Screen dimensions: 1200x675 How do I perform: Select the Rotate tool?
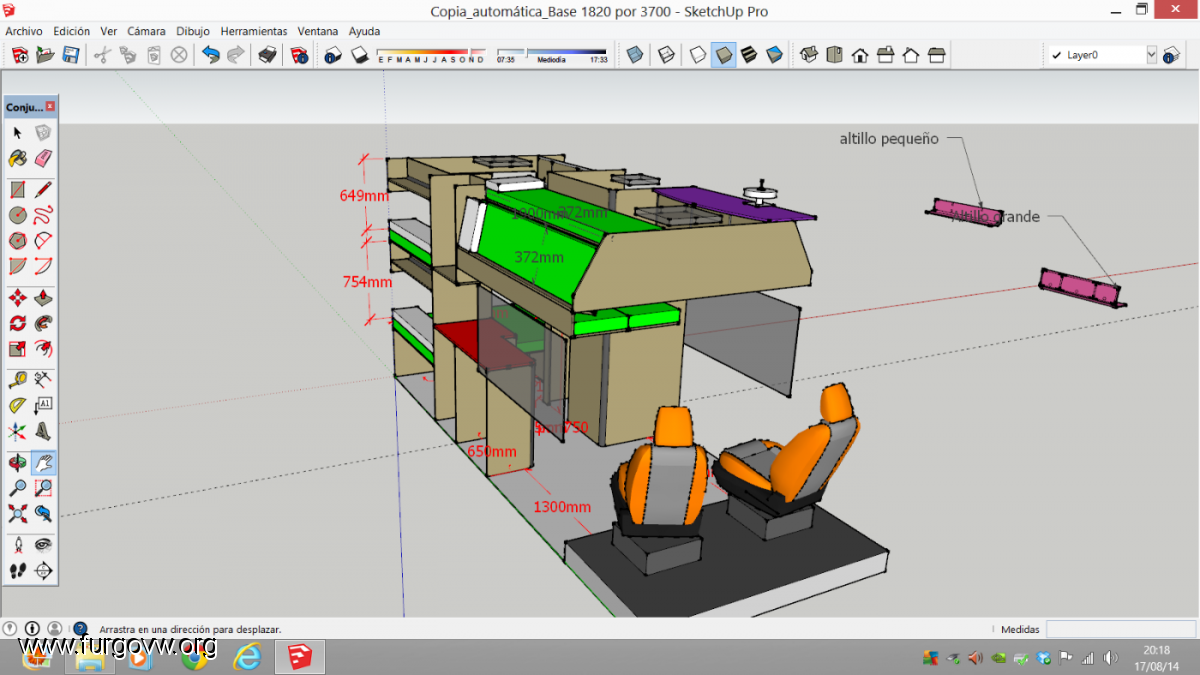click(18, 323)
